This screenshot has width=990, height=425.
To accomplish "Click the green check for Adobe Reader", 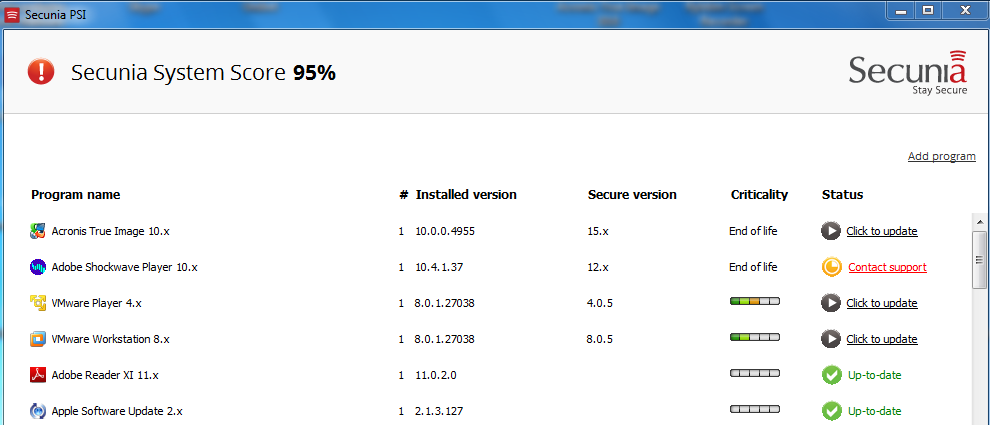I will tap(831, 375).
